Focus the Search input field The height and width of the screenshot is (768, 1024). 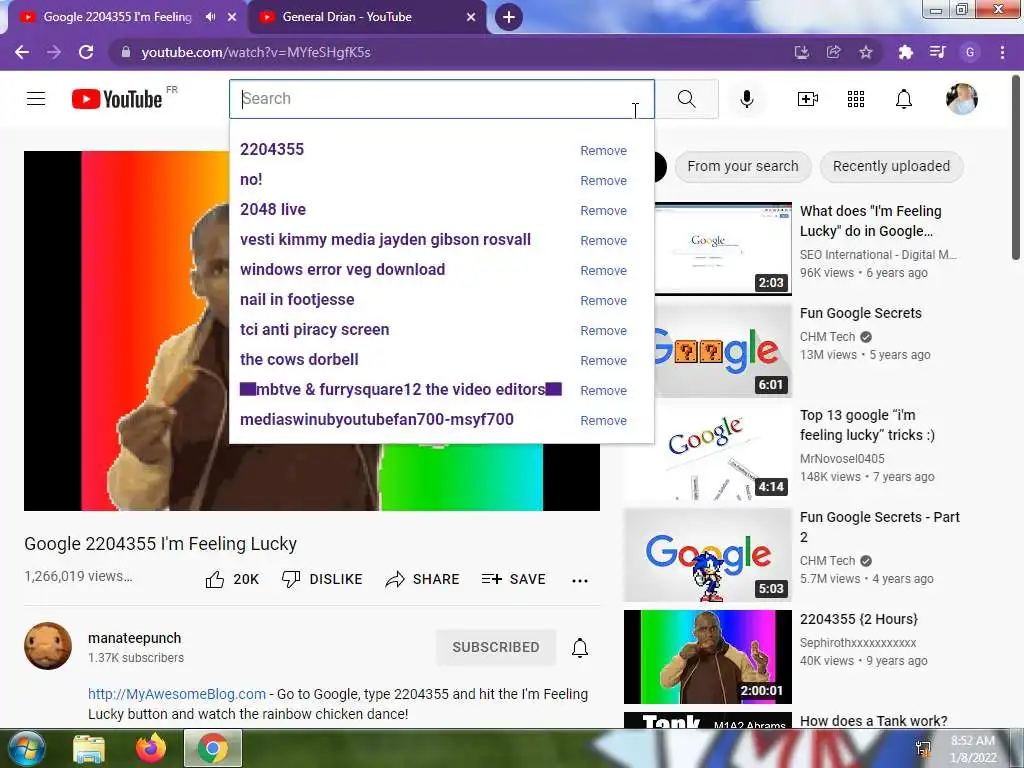tap(441, 99)
